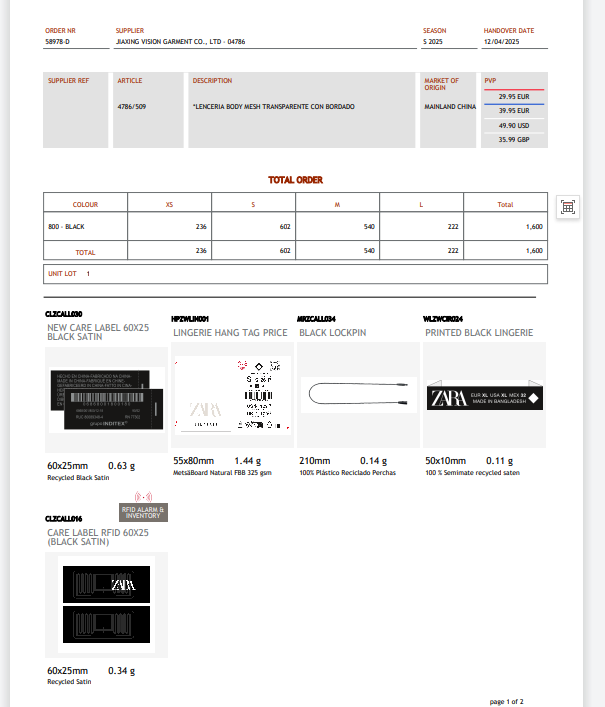Viewport: 605px width, 707px height.
Task: Select order number 58978-D
Action: click(x=58, y=42)
